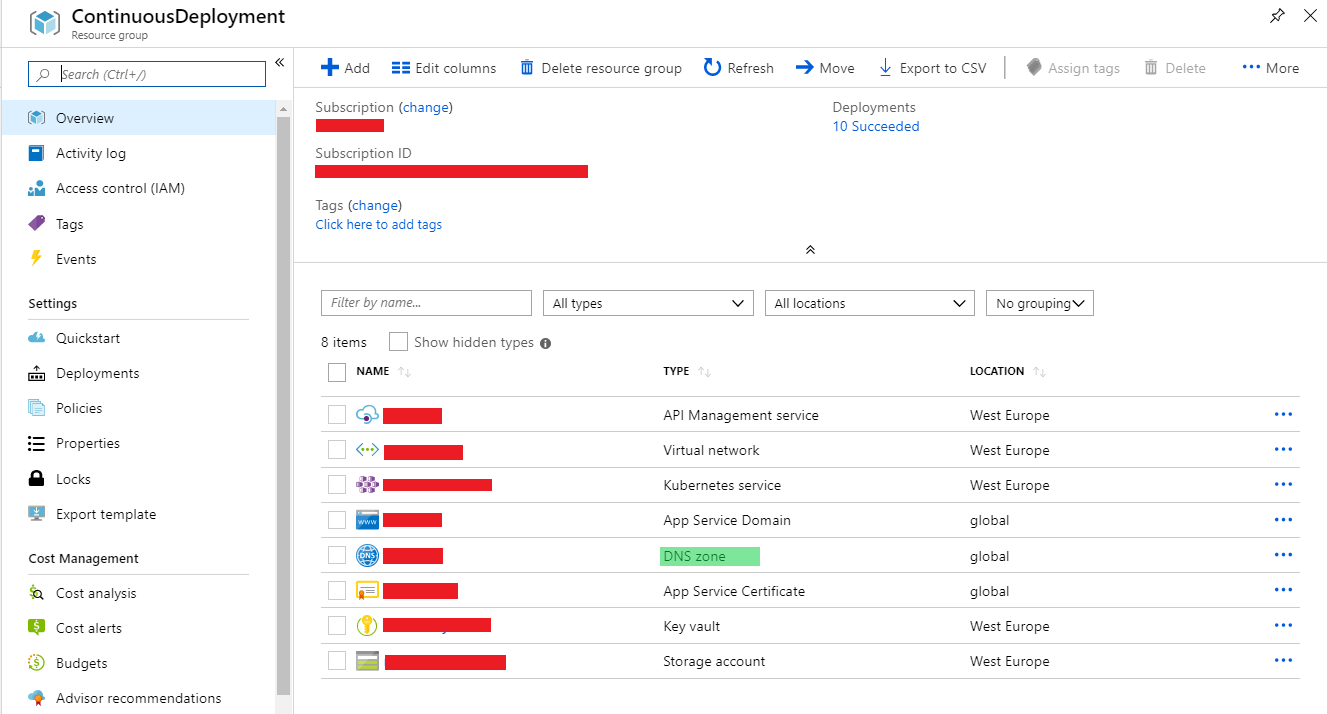Screen dimensions: 1327x714
Task: Click the Click here to add tags link
Action: [378, 224]
